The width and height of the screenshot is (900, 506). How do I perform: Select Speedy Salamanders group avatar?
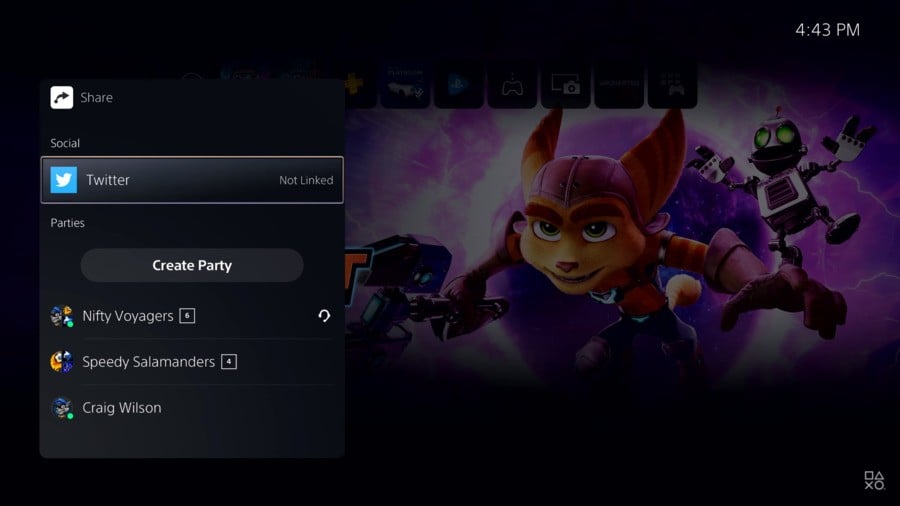coord(61,361)
